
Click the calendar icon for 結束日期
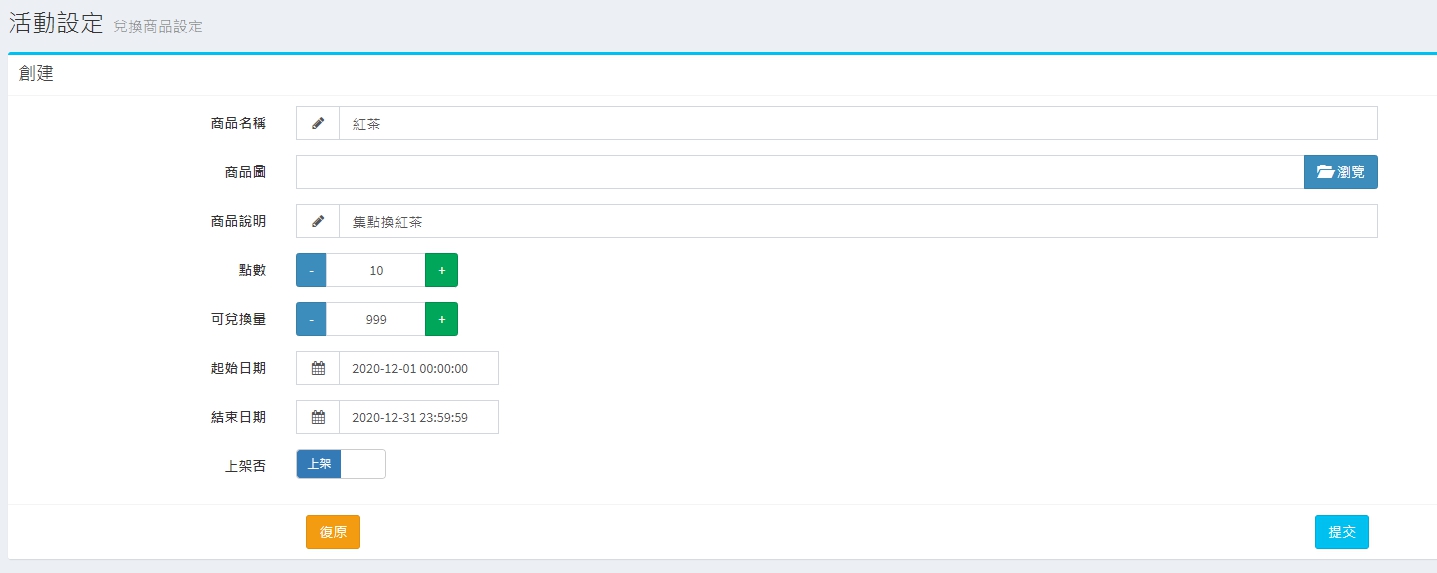(318, 417)
